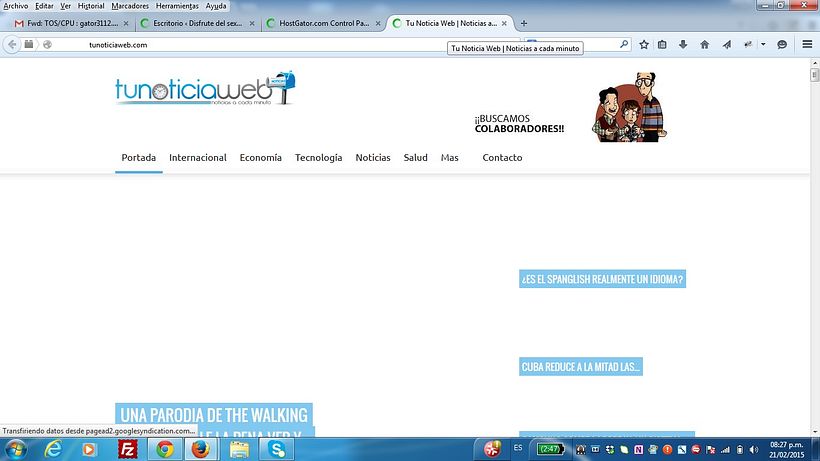The image size is (820, 461).
Task: Click the volume speaker tray icon
Action: click(x=754, y=450)
